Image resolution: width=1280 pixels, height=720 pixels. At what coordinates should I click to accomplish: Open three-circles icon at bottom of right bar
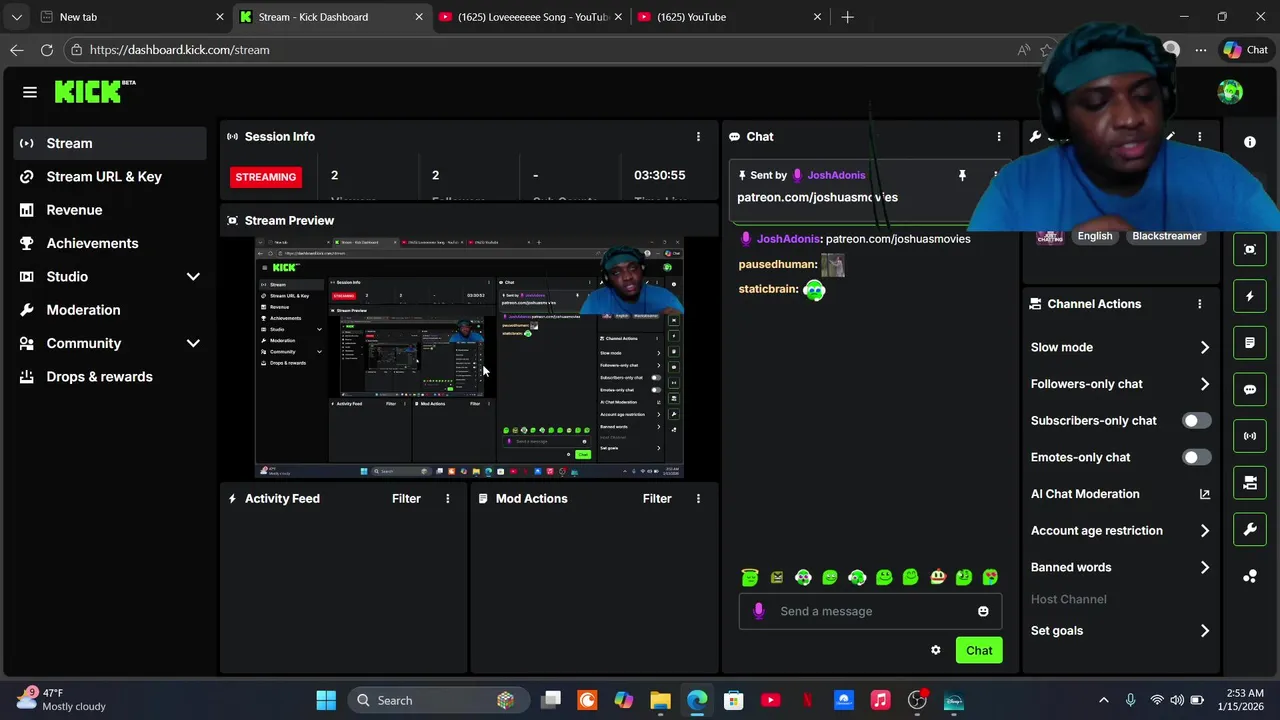tap(1250, 576)
